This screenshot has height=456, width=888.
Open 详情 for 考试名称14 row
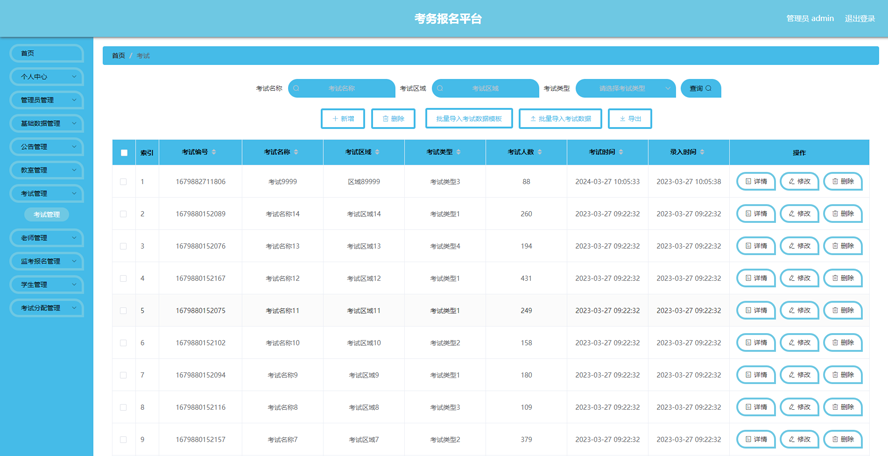click(756, 214)
